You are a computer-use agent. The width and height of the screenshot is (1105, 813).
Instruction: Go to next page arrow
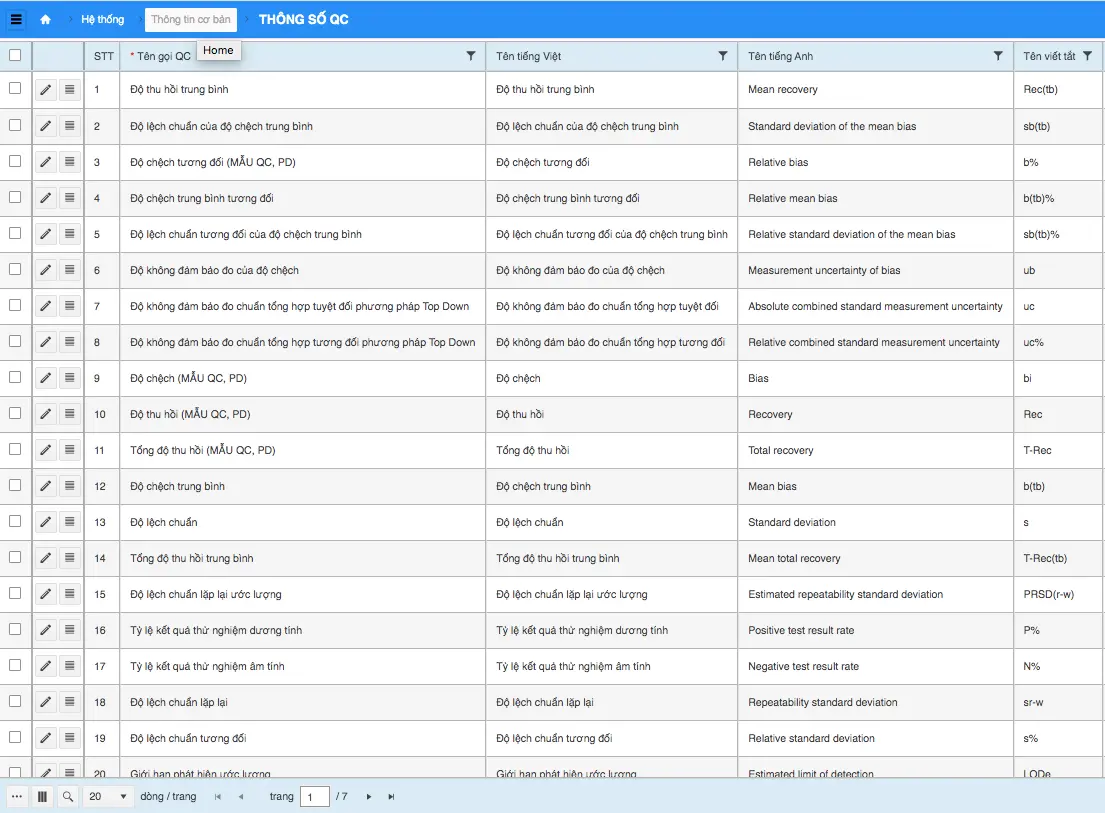369,797
